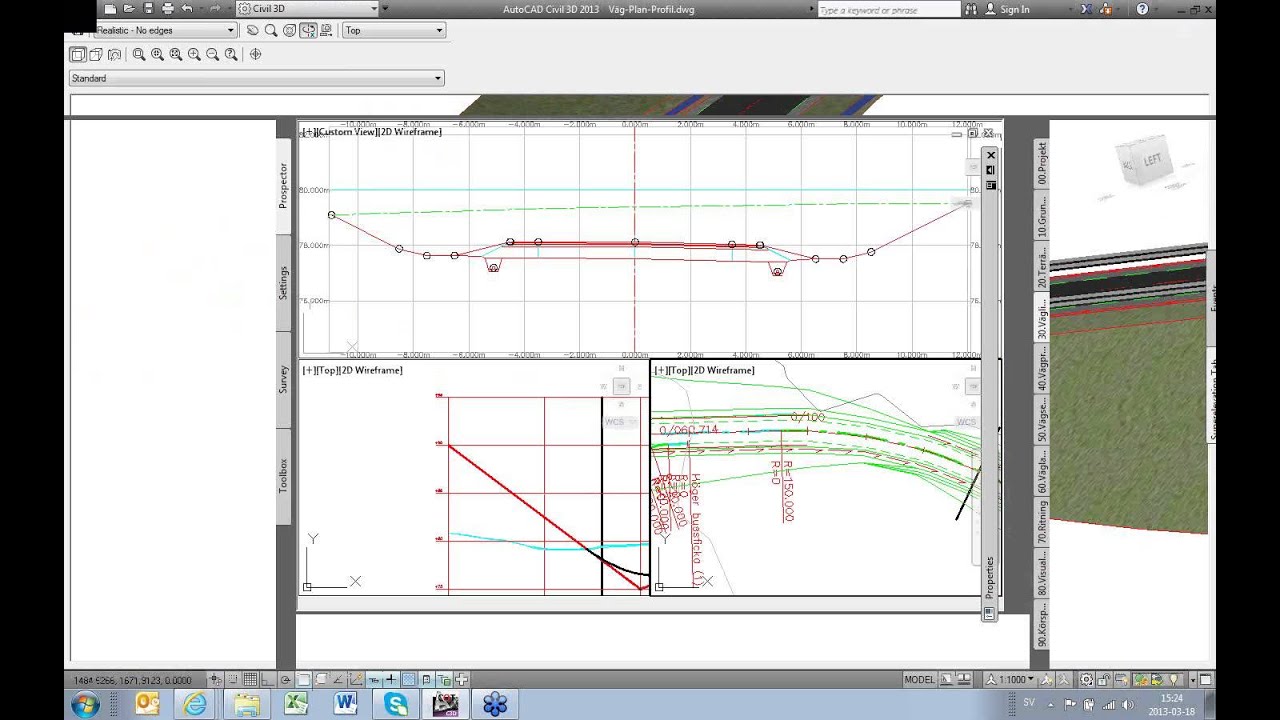The width and height of the screenshot is (1280, 720).
Task: Click the Redo arrow icon
Action: coord(215,9)
